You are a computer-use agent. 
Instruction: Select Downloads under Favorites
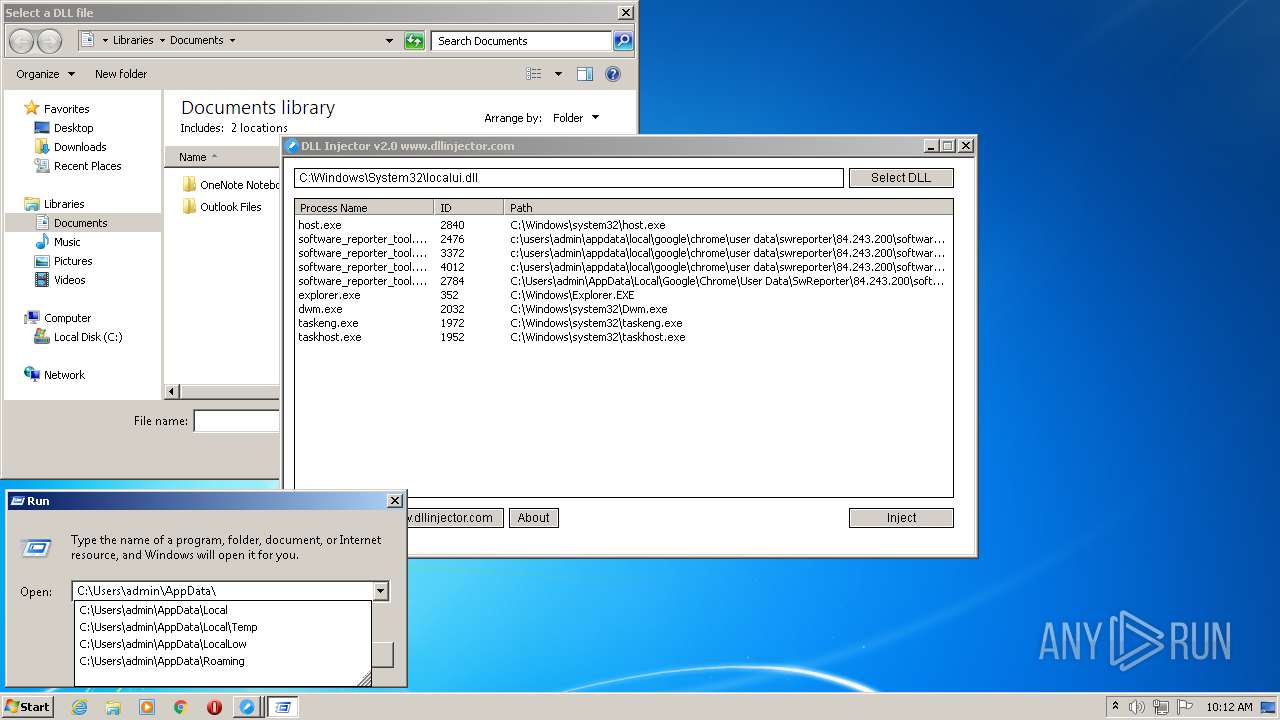click(80, 147)
